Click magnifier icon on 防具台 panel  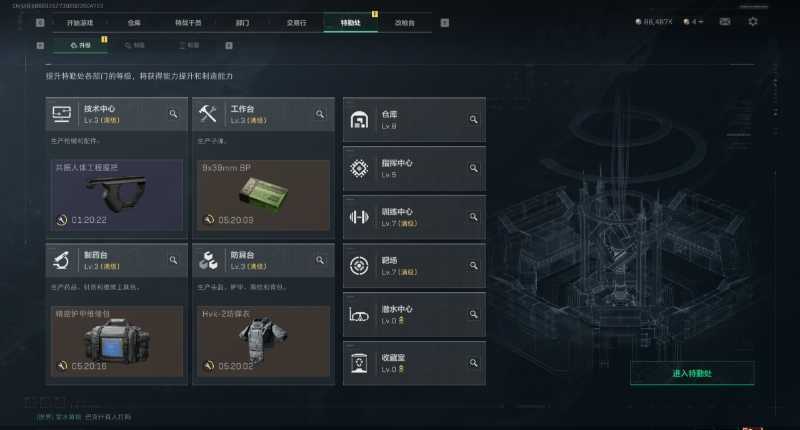coord(320,260)
